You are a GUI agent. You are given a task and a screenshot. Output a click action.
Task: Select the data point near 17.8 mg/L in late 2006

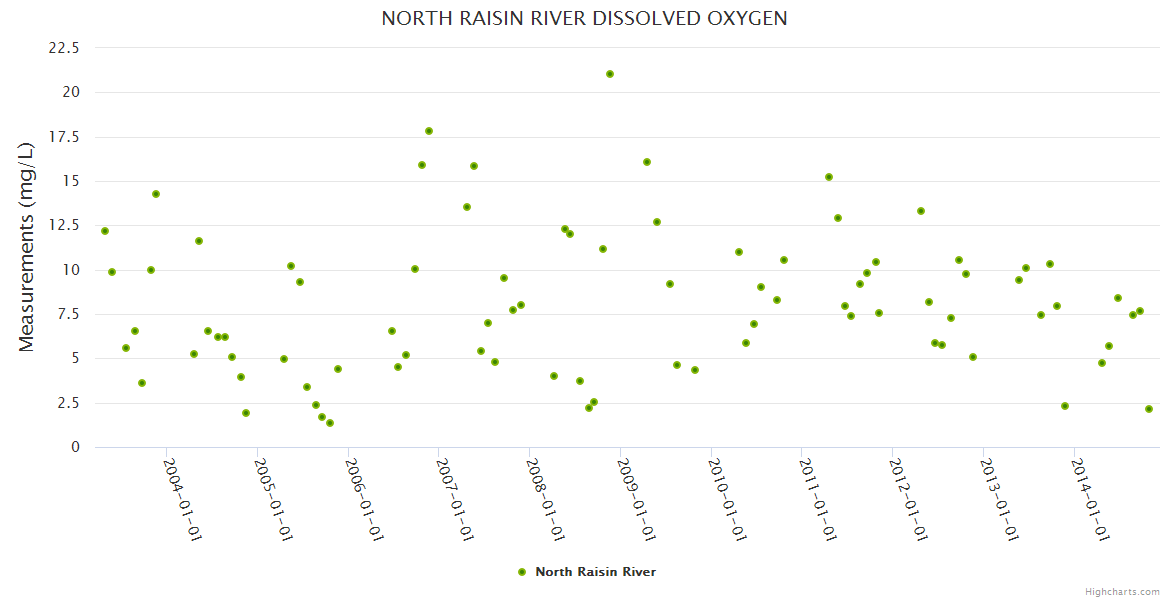tap(429, 131)
